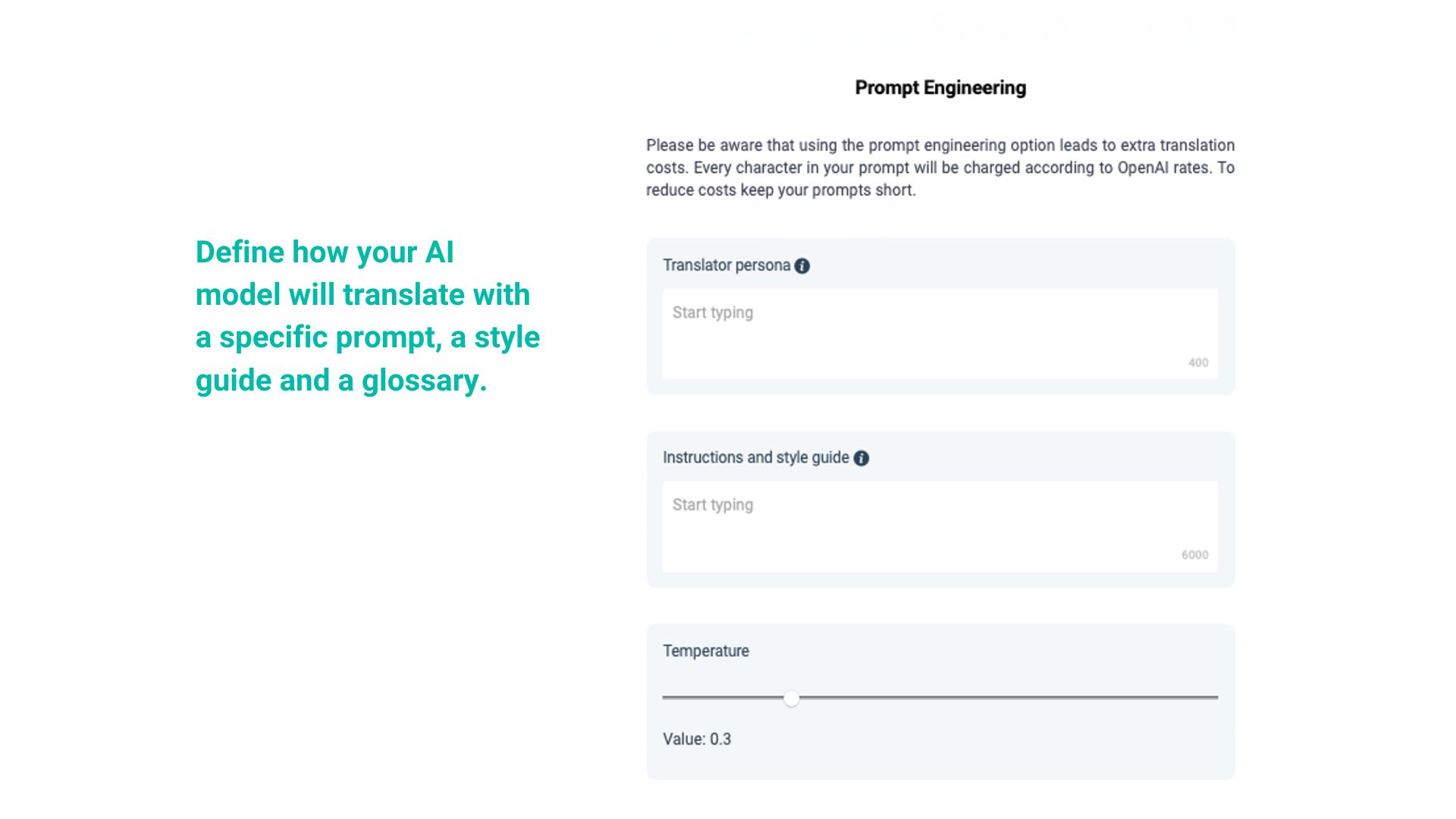Viewport: 1456px width, 819px height.
Task: Click the Instructions and style guide label
Action: 755,458
